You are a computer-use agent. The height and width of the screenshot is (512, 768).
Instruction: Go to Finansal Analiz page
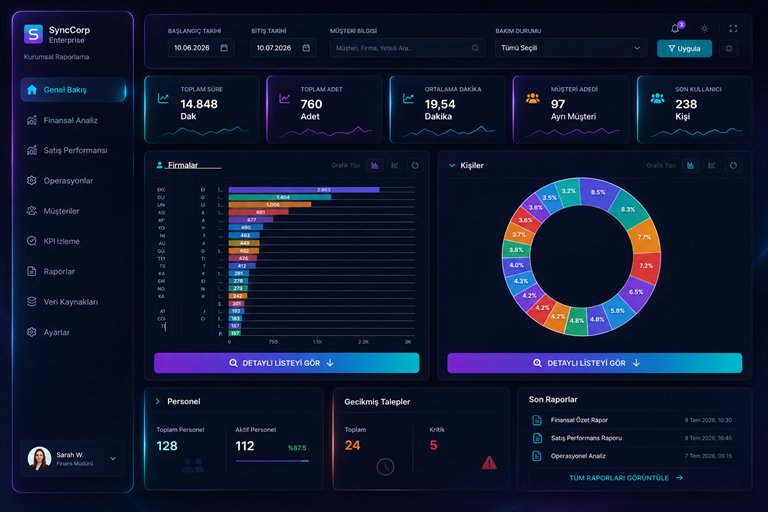(73, 120)
